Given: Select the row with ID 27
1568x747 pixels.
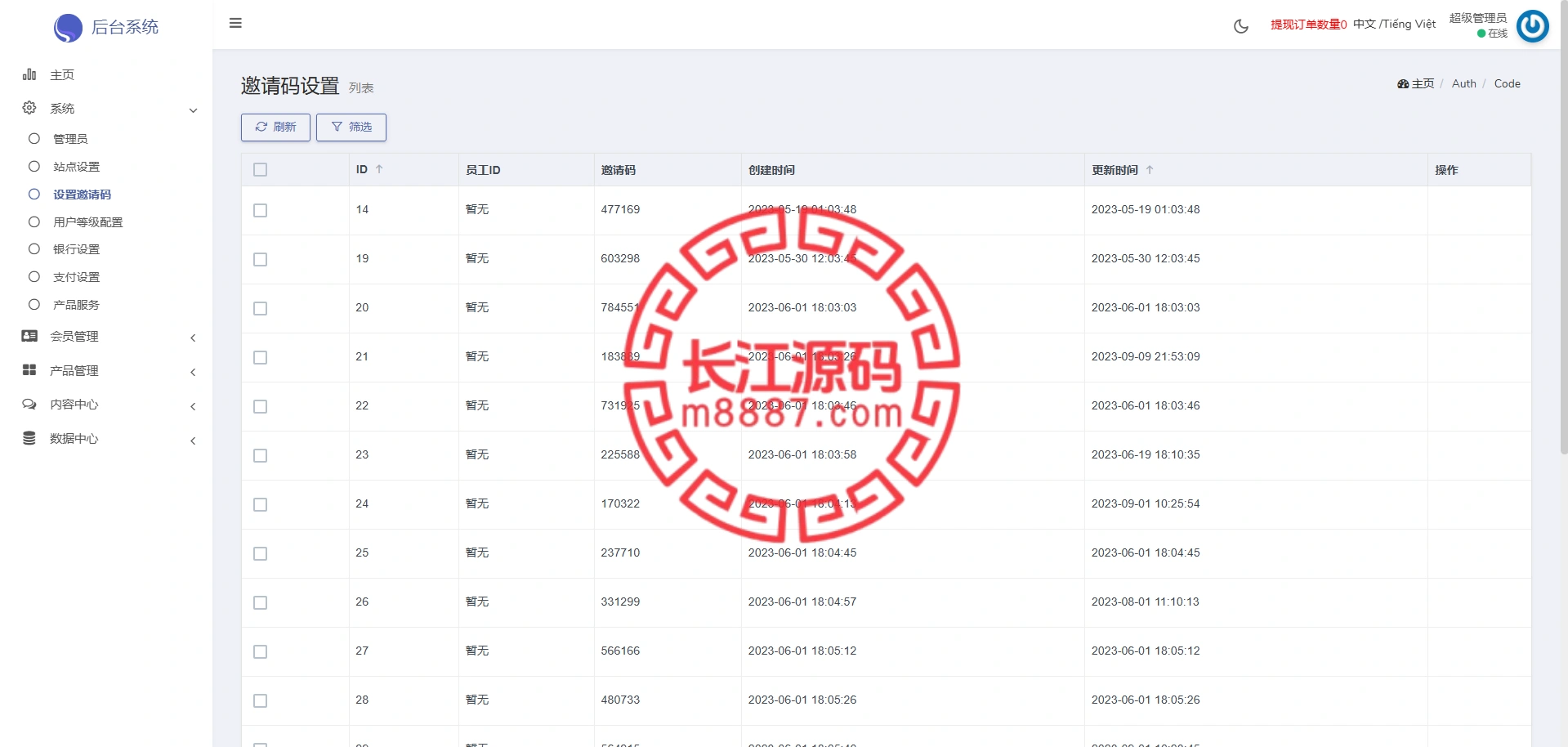Looking at the screenshot, I should [x=261, y=652].
